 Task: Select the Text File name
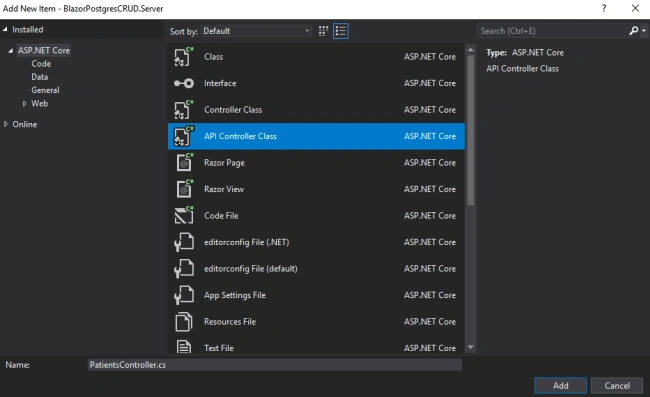click(x=218, y=348)
